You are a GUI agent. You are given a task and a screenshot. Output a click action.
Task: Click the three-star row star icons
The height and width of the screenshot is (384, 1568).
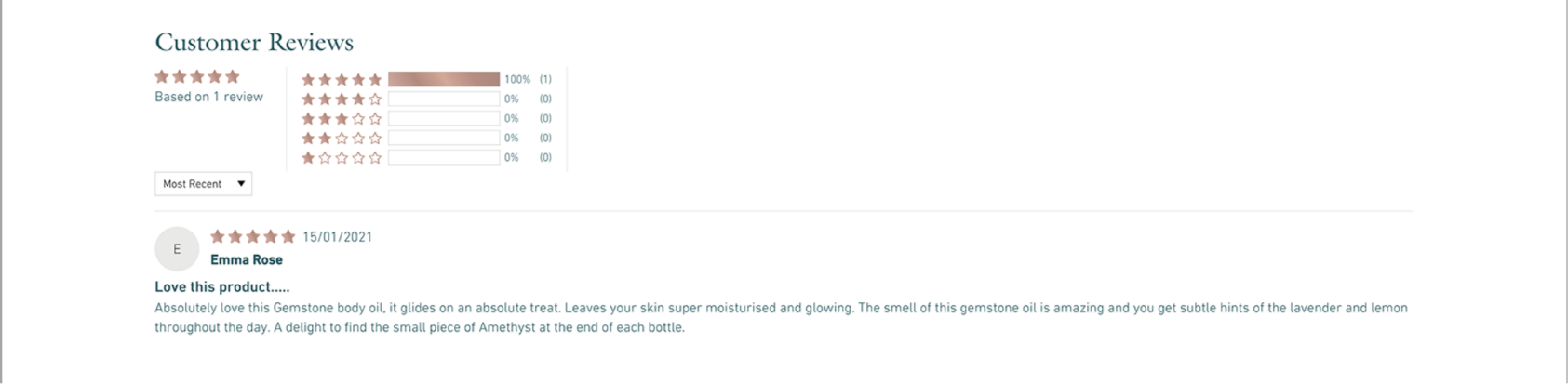342,119
